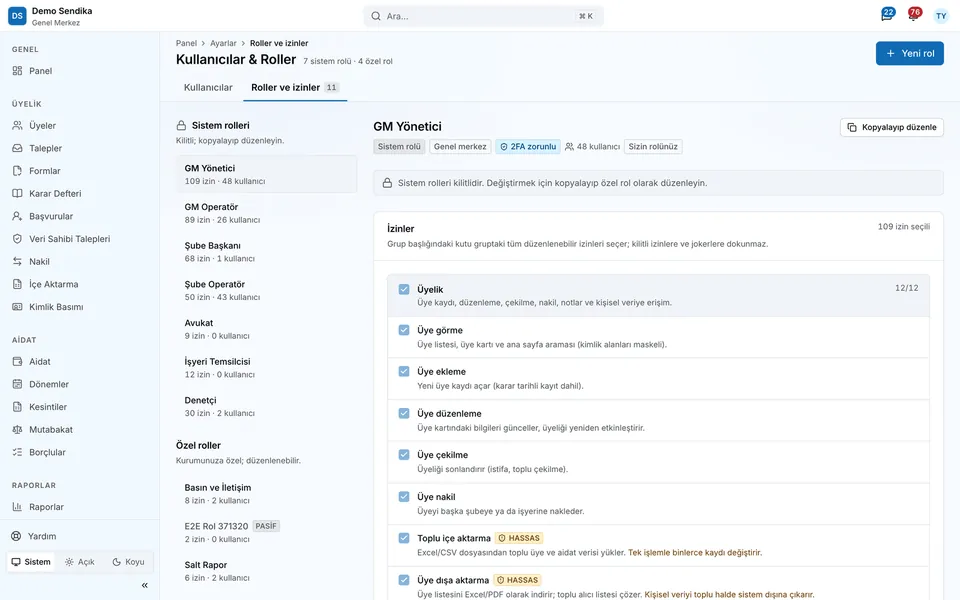Toggle the Üye çekilme checkbox
Screen dimensions: 960x600
[404, 455]
